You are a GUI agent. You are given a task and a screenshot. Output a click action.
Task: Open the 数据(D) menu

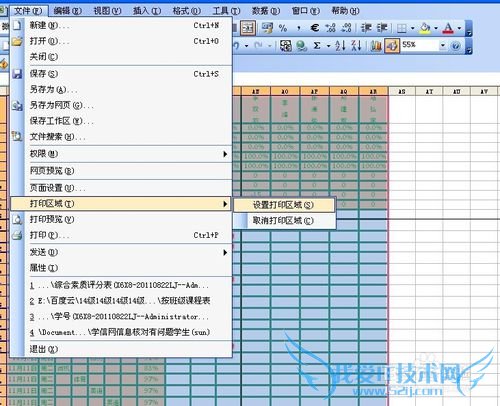266,11
